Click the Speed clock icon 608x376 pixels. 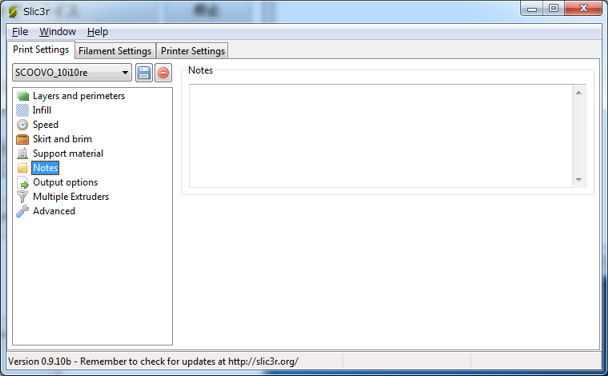tap(22, 125)
